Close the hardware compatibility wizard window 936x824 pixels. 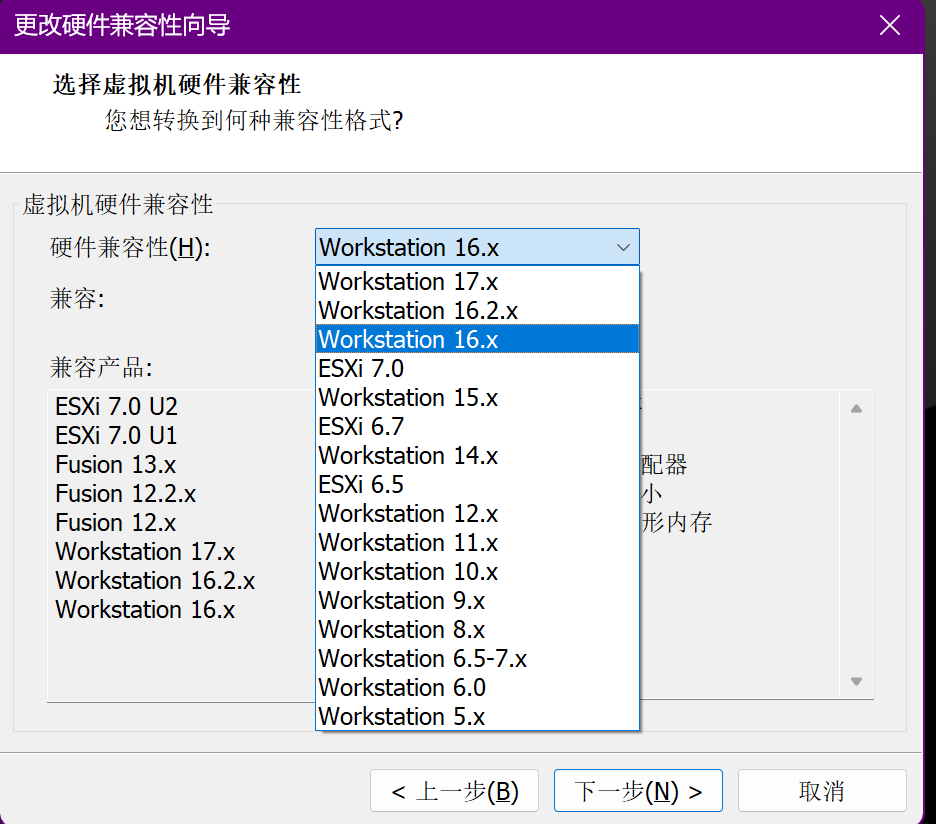pos(889,26)
